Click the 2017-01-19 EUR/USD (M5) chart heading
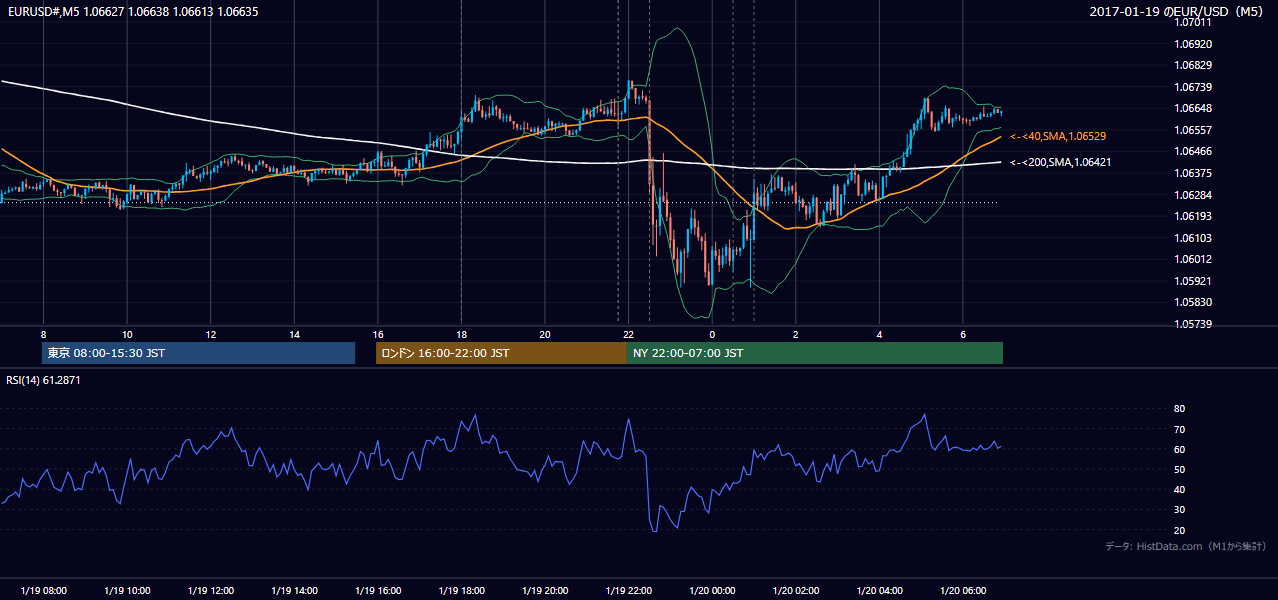Image resolution: width=1278 pixels, height=600 pixels. (1177, 11)
